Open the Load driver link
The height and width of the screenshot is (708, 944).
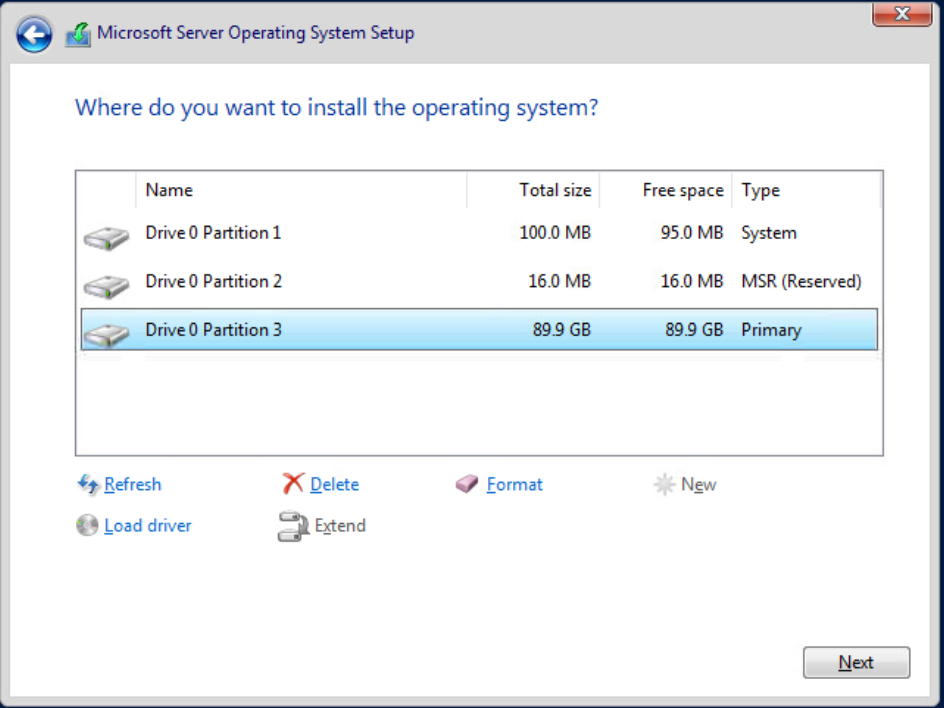(147, 526)
